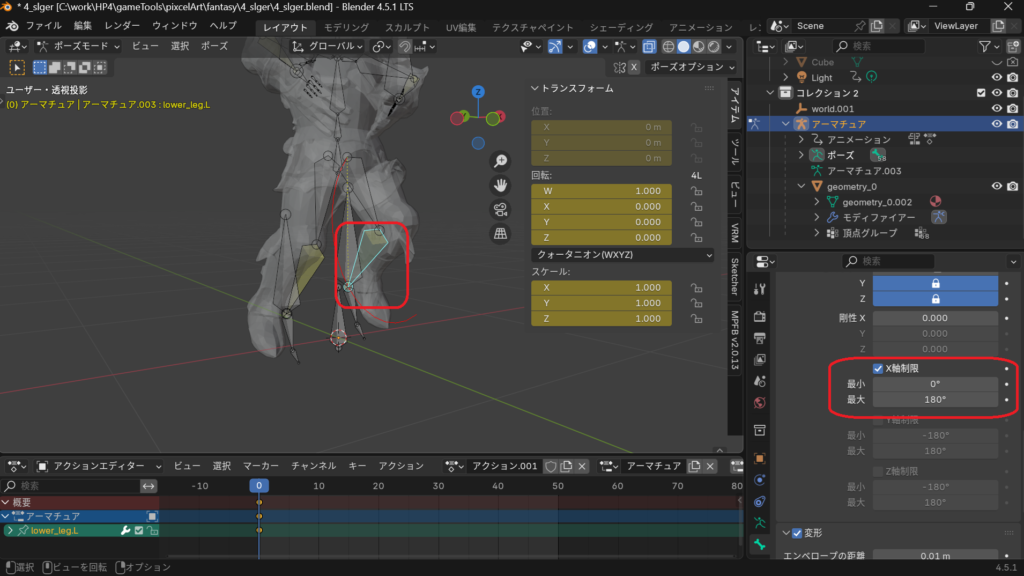Click the 最大 180° X limit field
The width and height of the screenshot is (1024, 576).
(x=935, y=399)
